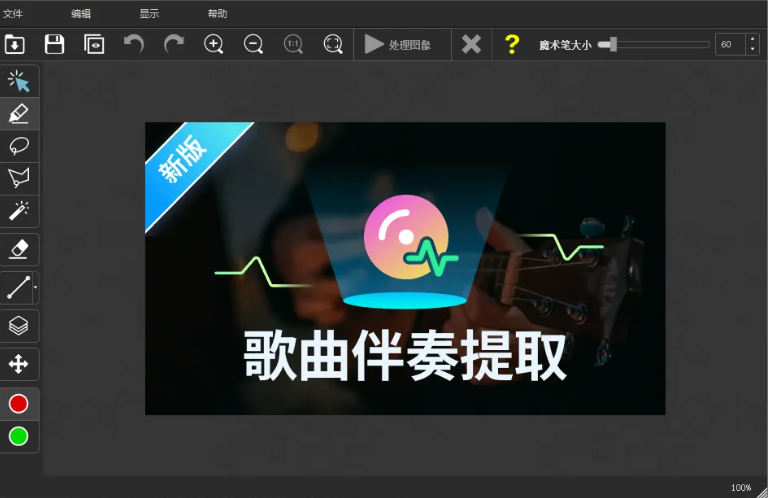Select the marker highlighter tool
The width and height of the screenshot is (770, 498).
(x=19, y=114)
